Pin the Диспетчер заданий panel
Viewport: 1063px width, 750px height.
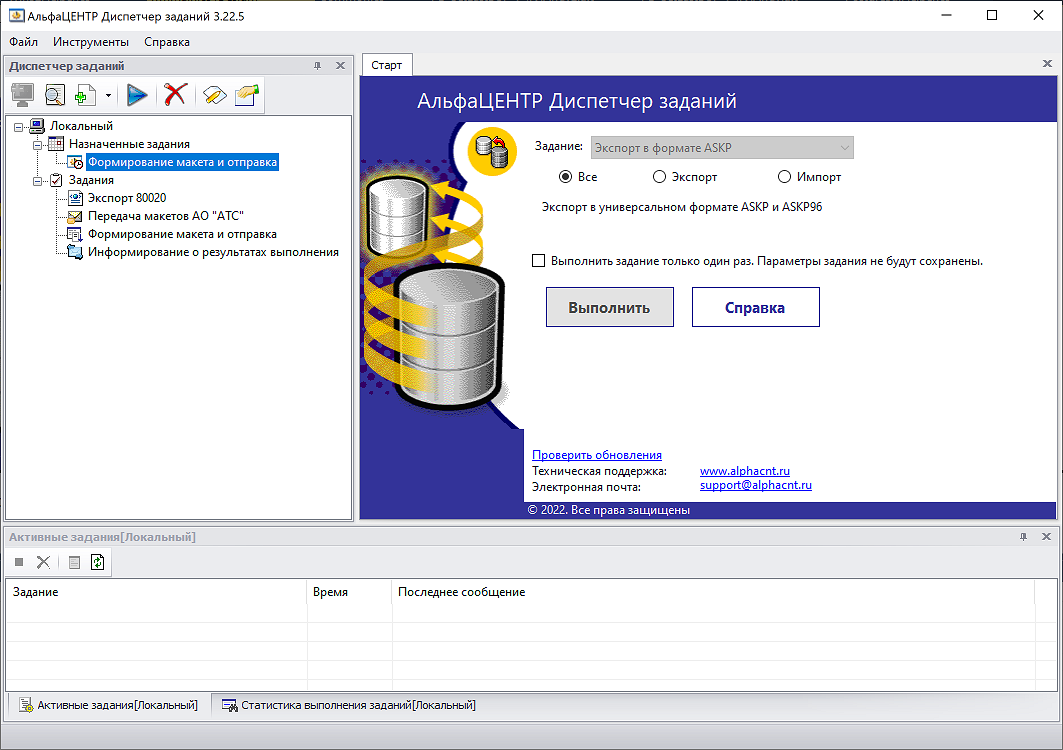317,66
